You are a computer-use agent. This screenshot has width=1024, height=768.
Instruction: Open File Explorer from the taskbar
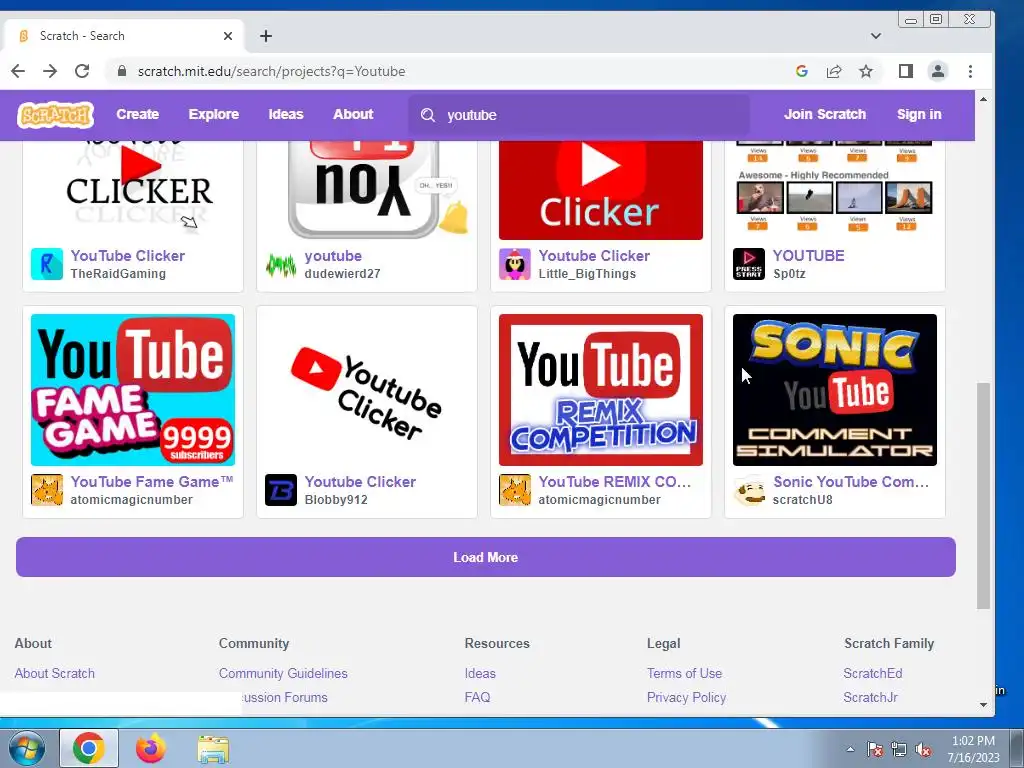213,749
